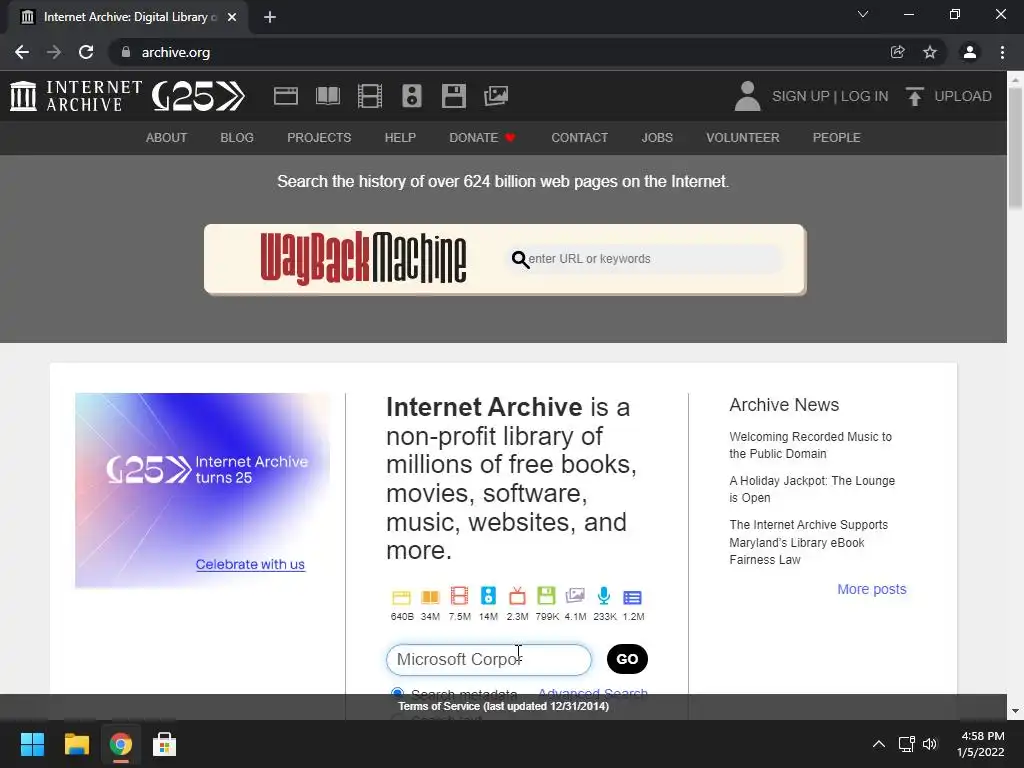Image resolution: width=1024 pixels, height=768 pixels.
Task: Select the web collection icon labeled 640B
Action: click(401, 597)
